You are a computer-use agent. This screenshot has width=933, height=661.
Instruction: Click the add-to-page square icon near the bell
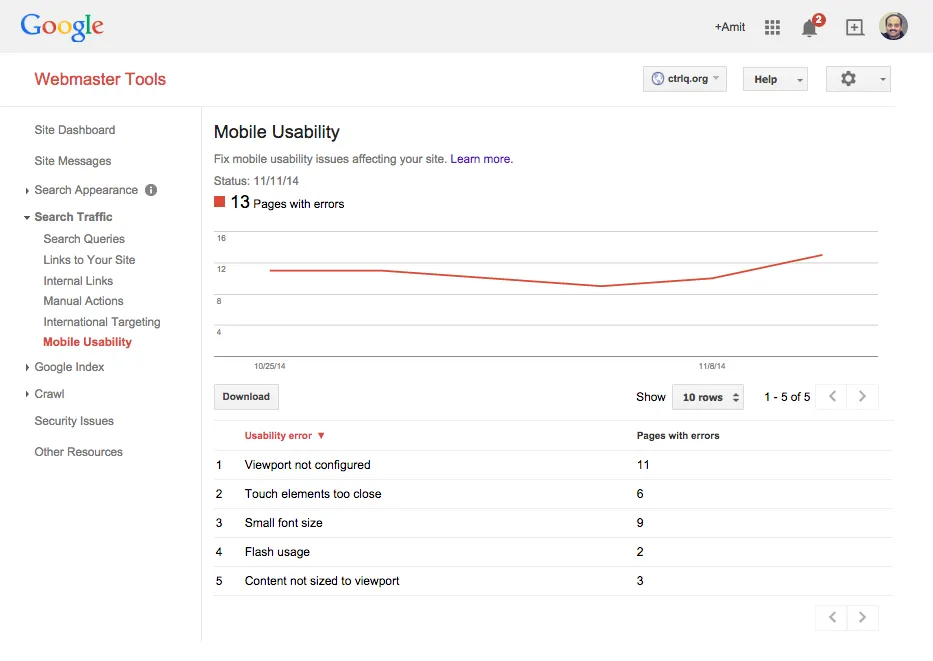click(x=854, y=27)
